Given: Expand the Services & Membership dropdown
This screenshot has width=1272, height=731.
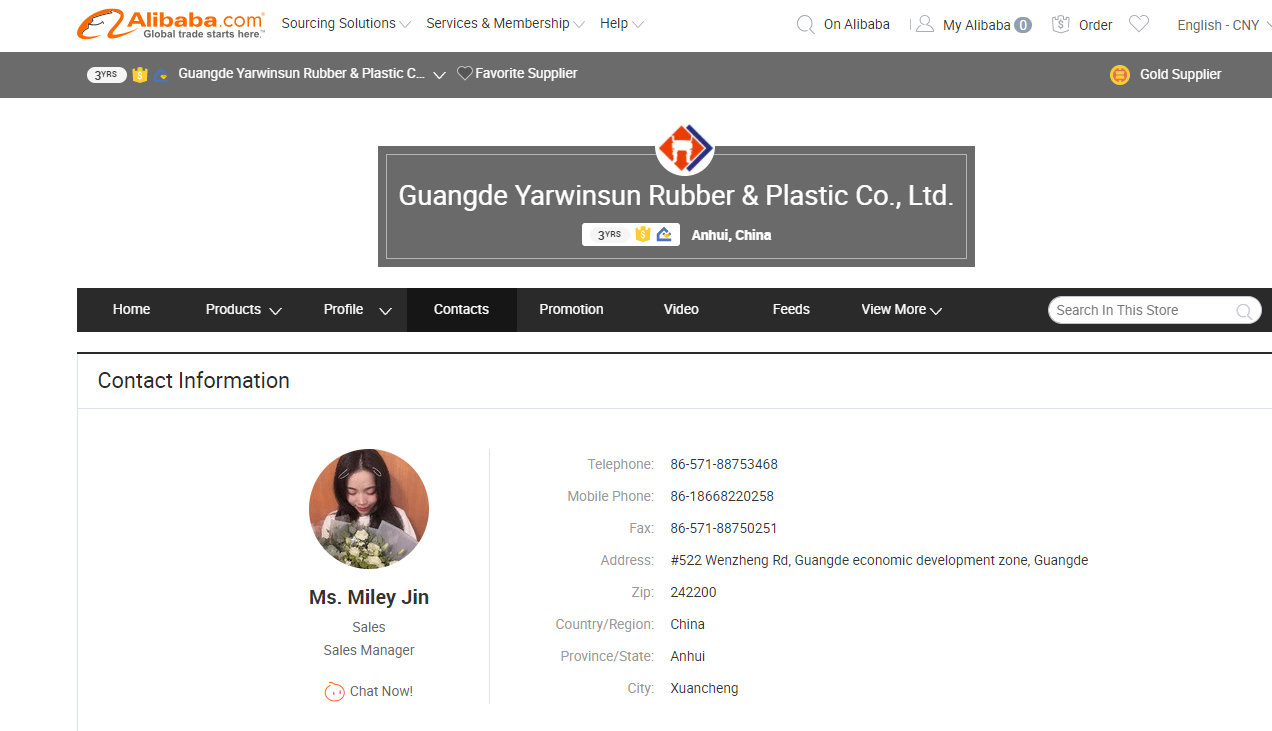Looking at the screenshot, I should tap(505, 23).
